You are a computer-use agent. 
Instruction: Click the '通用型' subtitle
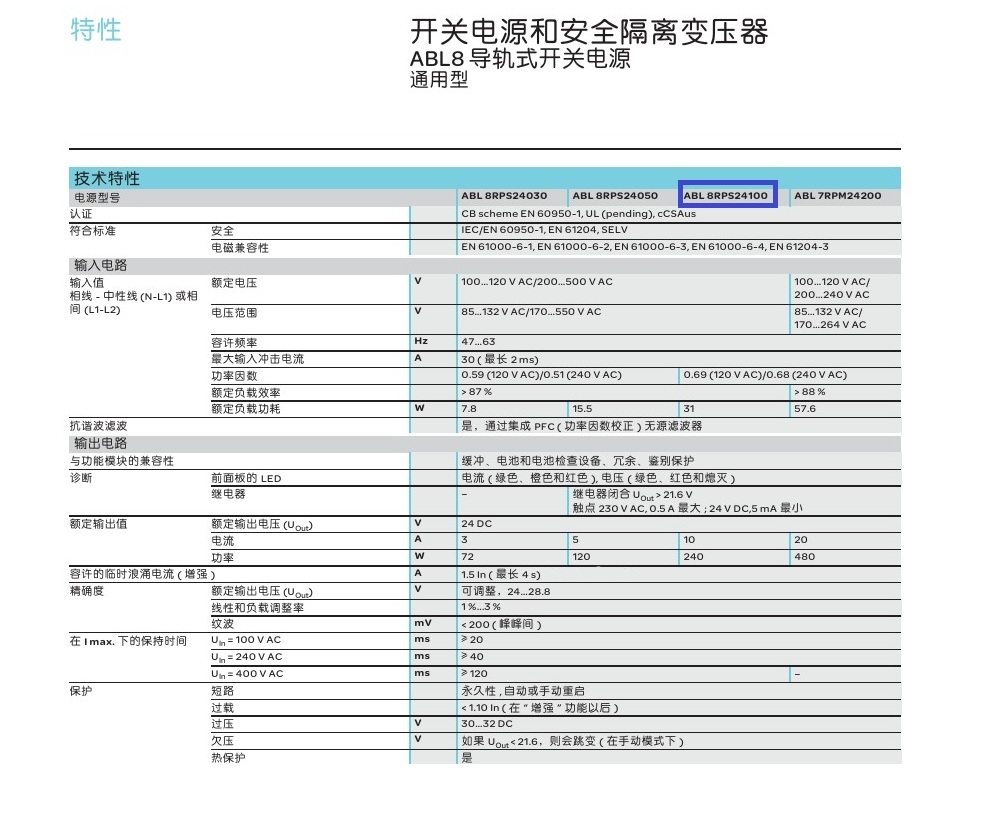[439, 80]
